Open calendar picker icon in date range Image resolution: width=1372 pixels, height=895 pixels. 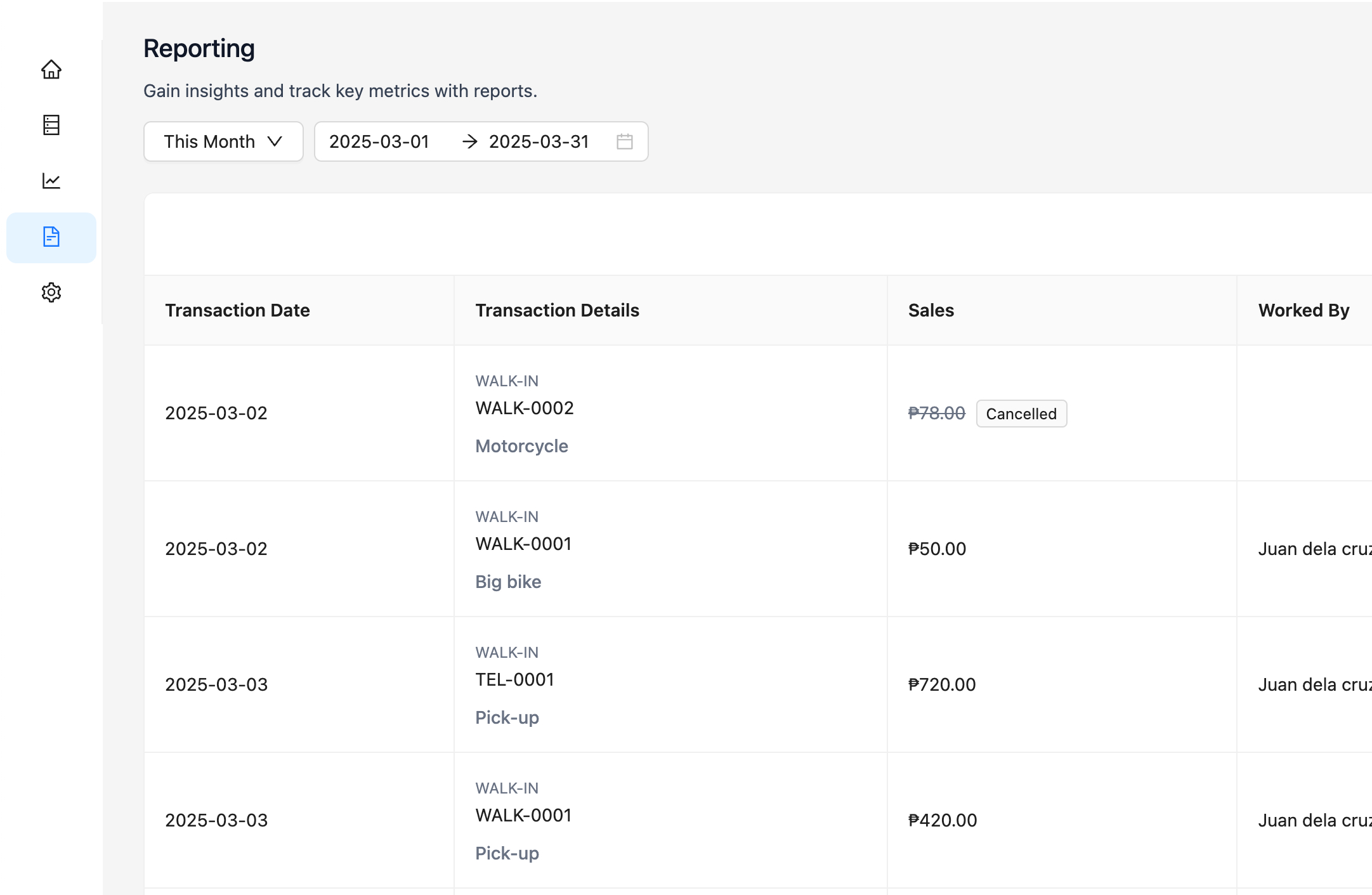point(625,141)
